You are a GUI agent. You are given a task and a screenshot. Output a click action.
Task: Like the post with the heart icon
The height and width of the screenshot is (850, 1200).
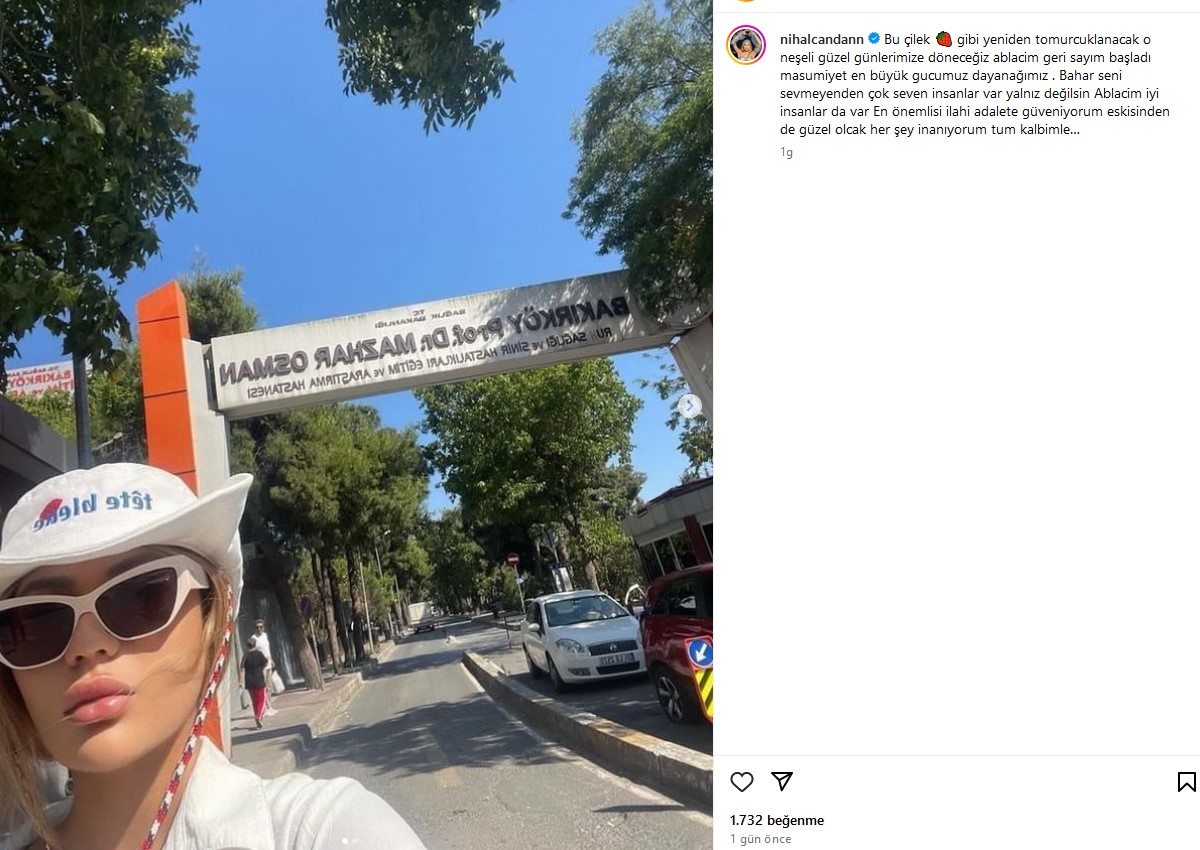pos(741,782)
